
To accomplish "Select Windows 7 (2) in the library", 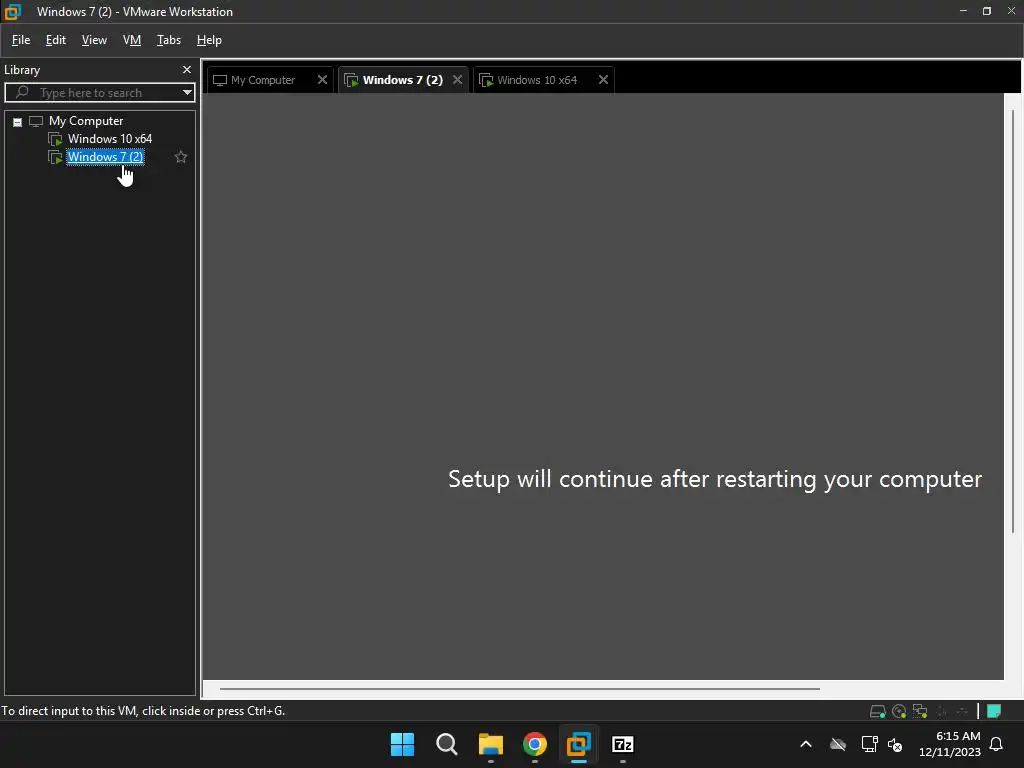I will [x=105, y=157].
